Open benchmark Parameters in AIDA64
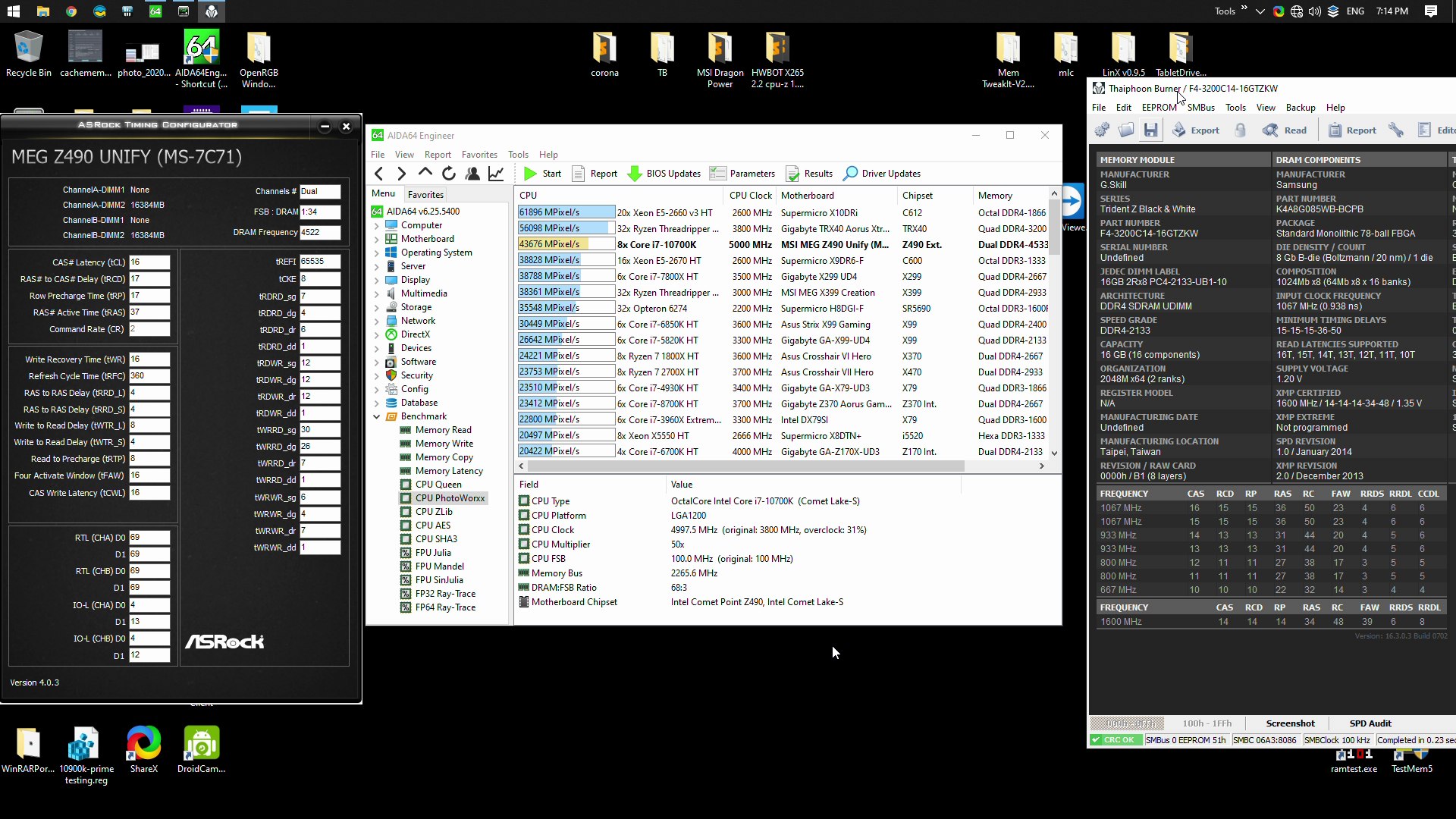The width and height of the screenshot is (1456, 819). (742, 174)
